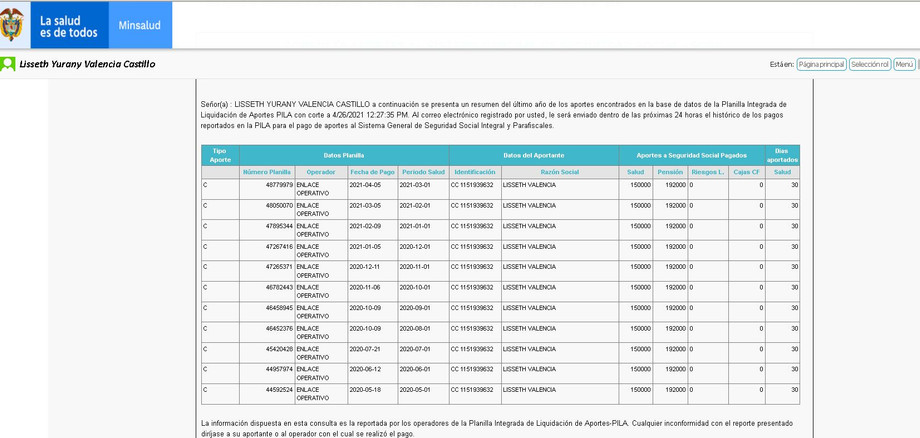Click user name Lisseth Yurany Valencia Castillo
This screenshot has width=920, height=438.
[87, 64]
